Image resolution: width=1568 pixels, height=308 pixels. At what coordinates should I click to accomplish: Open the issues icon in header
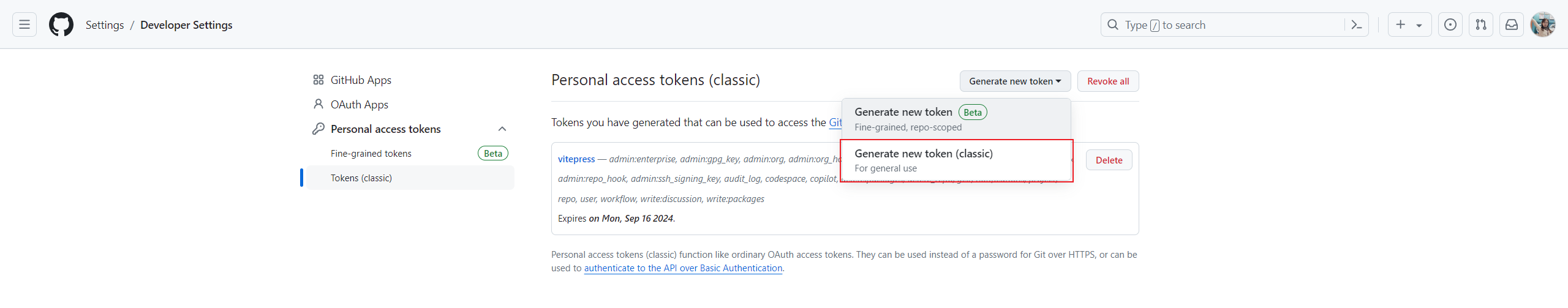pyautogui.click(x=1450, y=24)
